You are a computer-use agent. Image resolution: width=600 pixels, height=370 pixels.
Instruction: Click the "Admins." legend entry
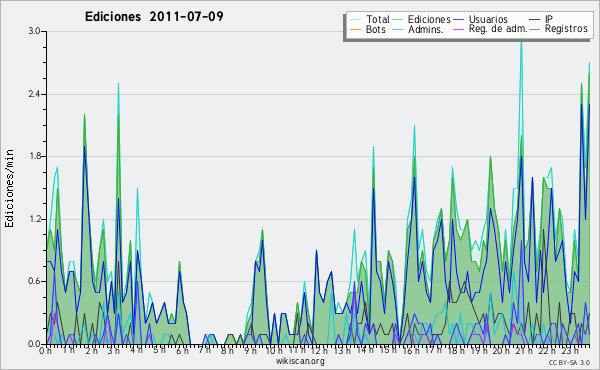[x=426, y=29]
